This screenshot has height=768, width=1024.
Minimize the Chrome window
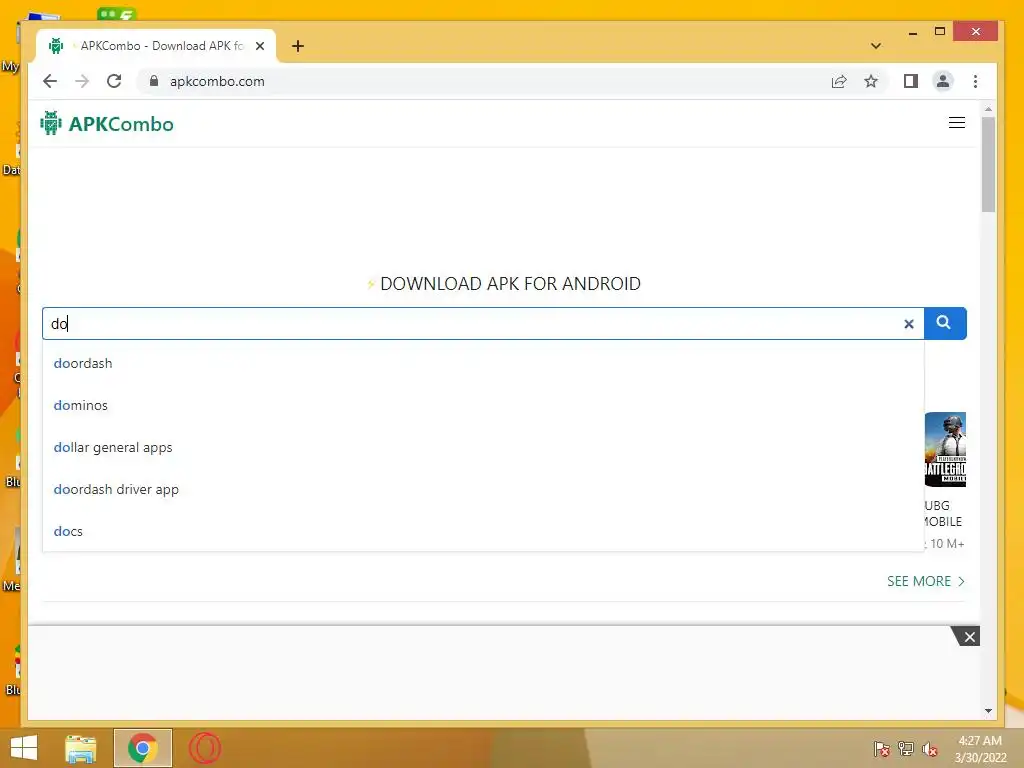tap(912, 32)
